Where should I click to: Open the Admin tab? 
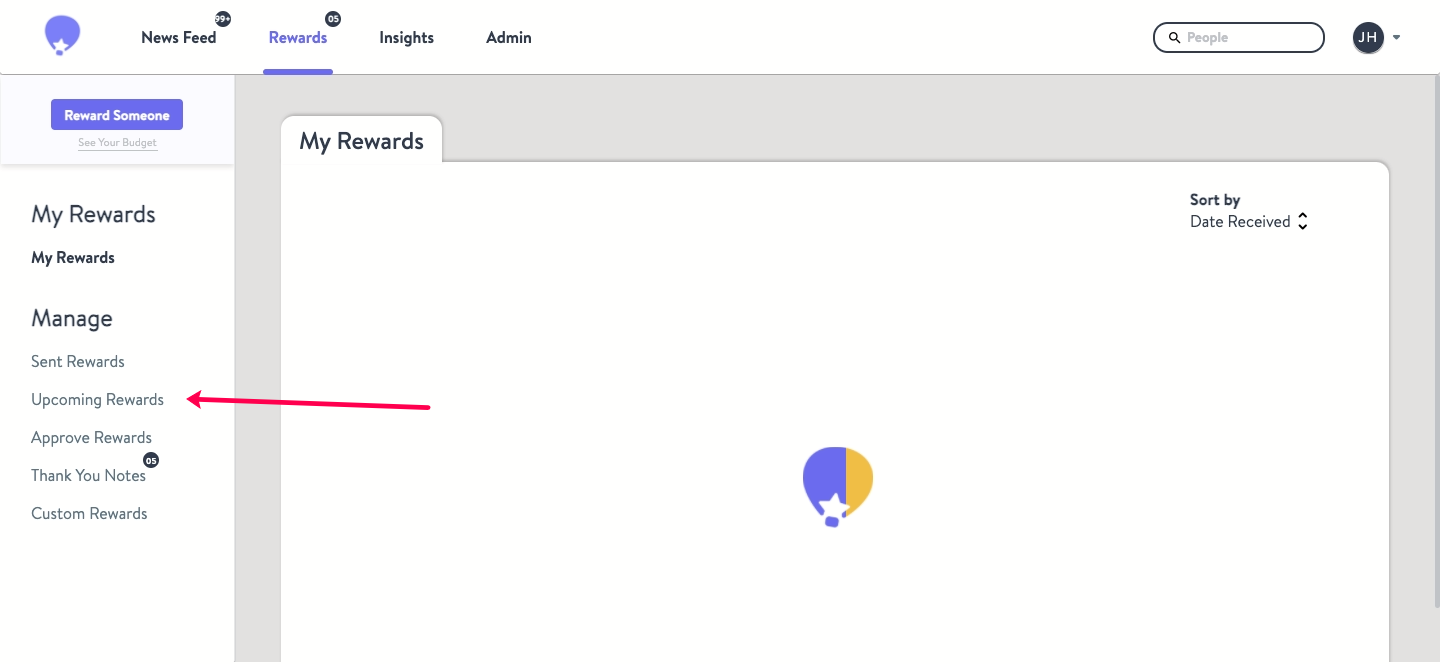click(x=509, y=38)
